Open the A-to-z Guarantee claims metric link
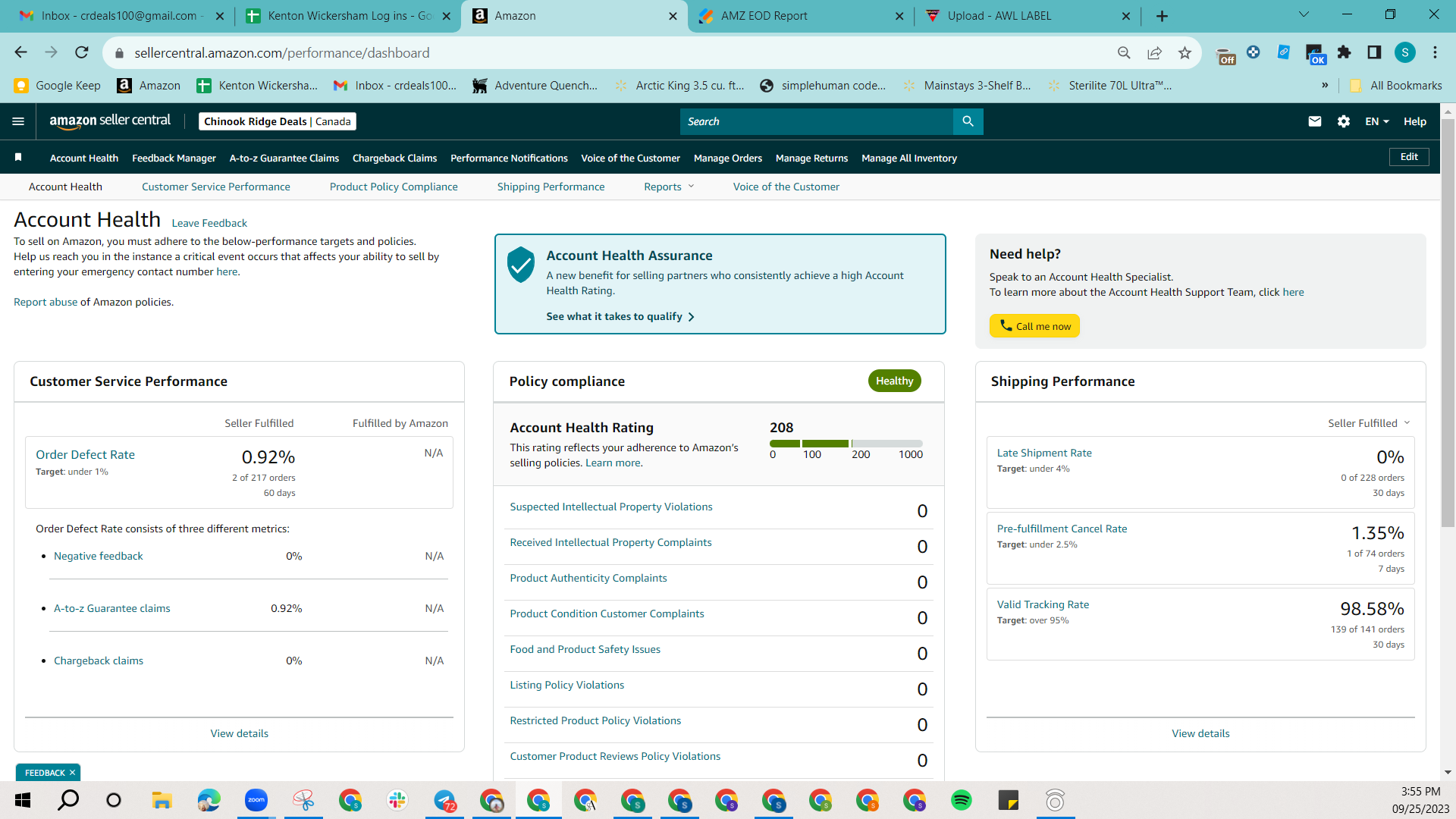1456x819 pixels. (112, 608)
